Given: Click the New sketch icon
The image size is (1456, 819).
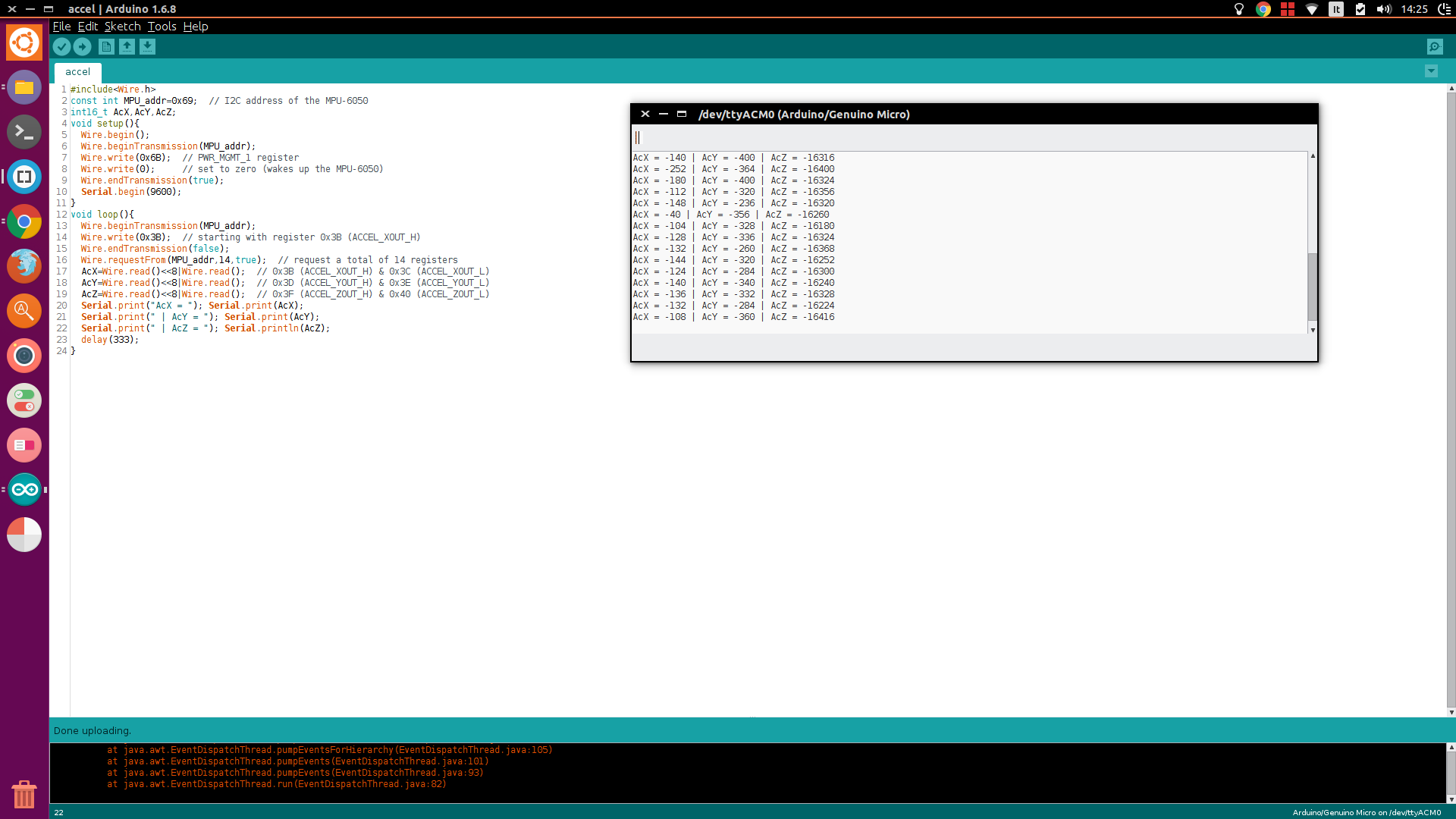Looking at the screenshot, I should (106, 47).
